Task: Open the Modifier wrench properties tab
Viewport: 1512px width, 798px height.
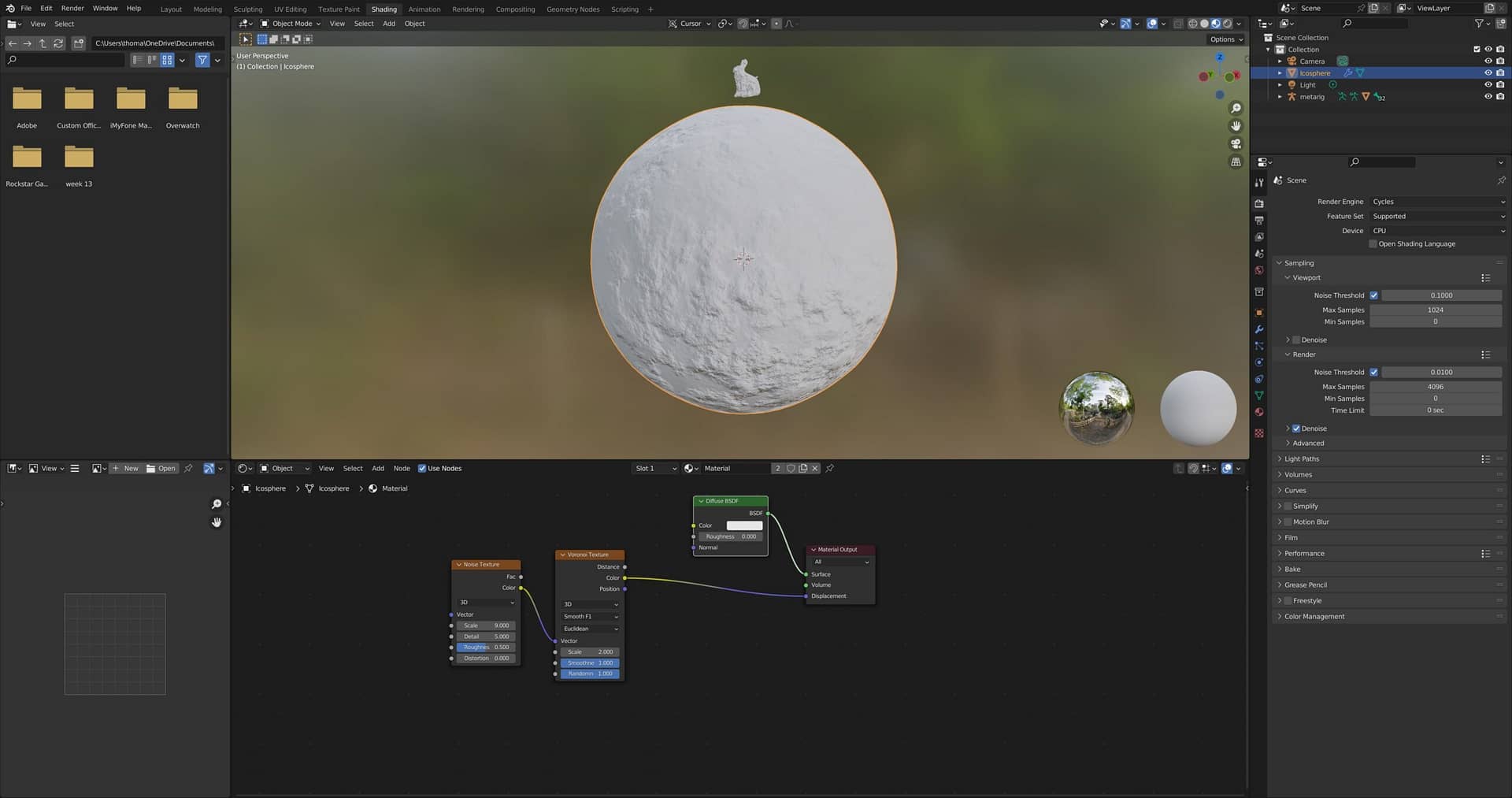Action: click(x=1259, y=329)
